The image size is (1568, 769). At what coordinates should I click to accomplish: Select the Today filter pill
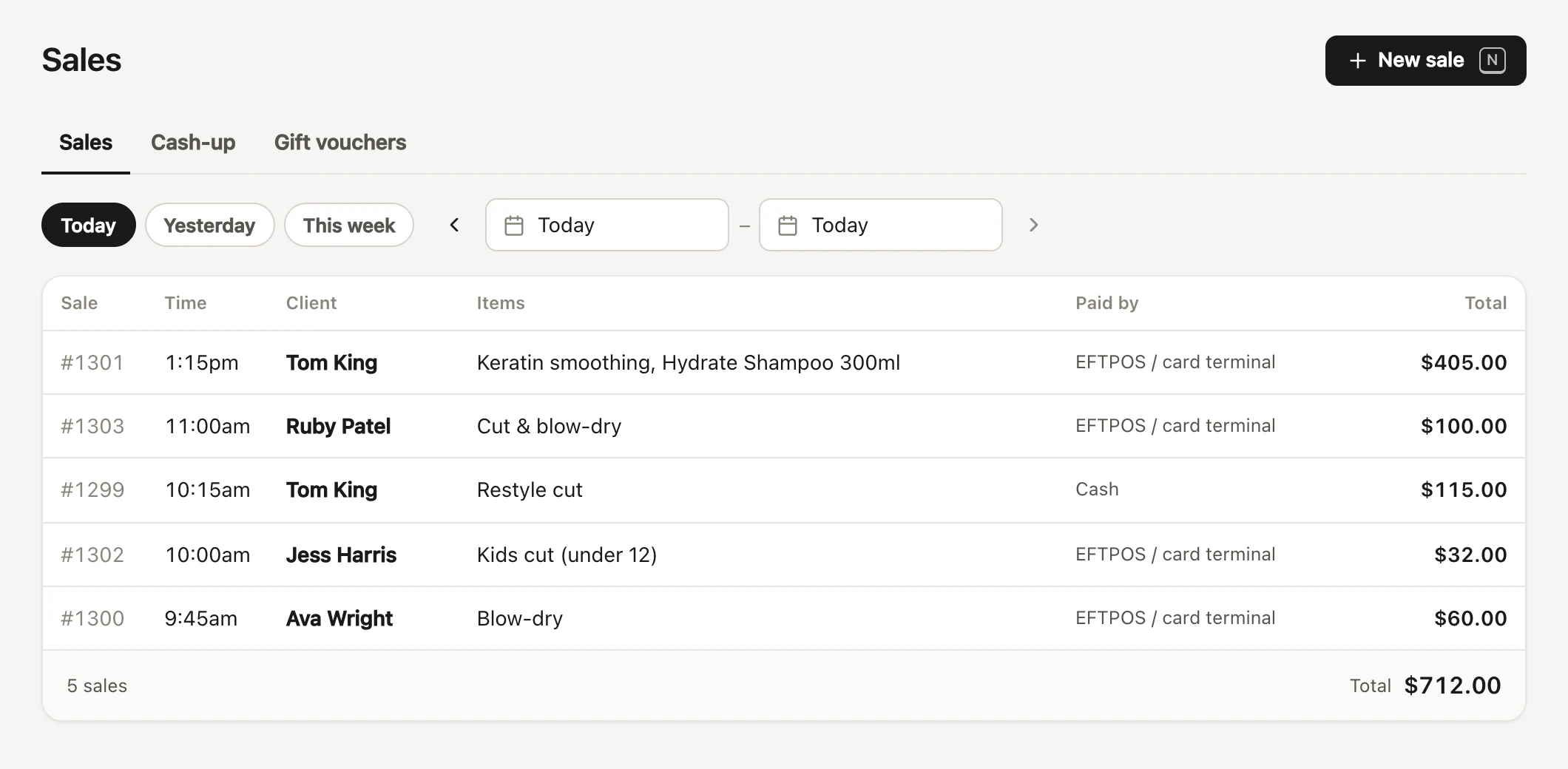[x=89, y=225]
